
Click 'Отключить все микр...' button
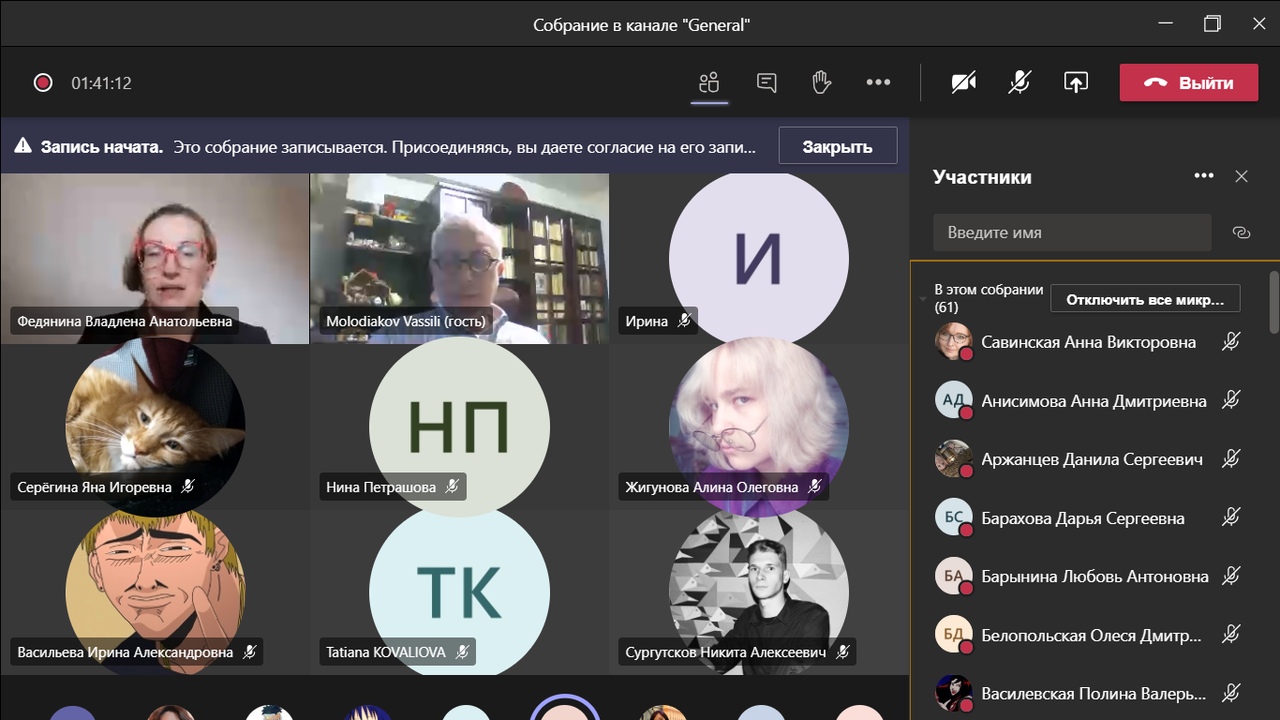(x=1144, y=297)
